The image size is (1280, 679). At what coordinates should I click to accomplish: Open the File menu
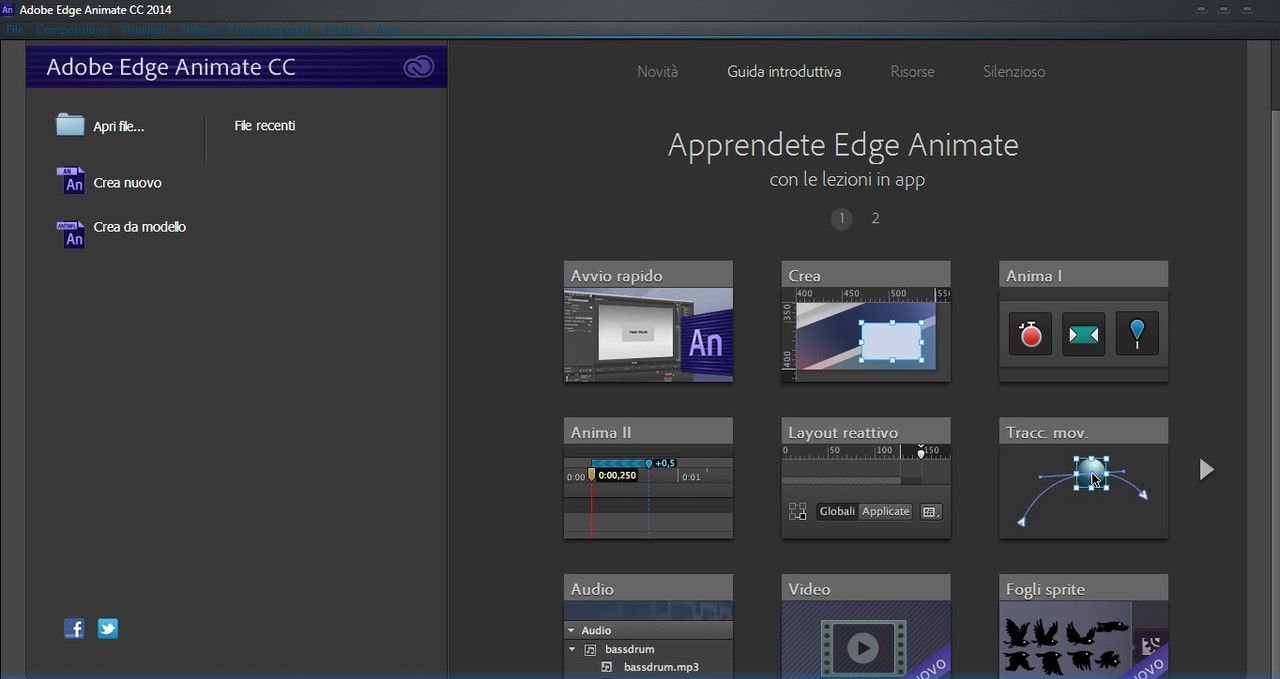(14, 29)
